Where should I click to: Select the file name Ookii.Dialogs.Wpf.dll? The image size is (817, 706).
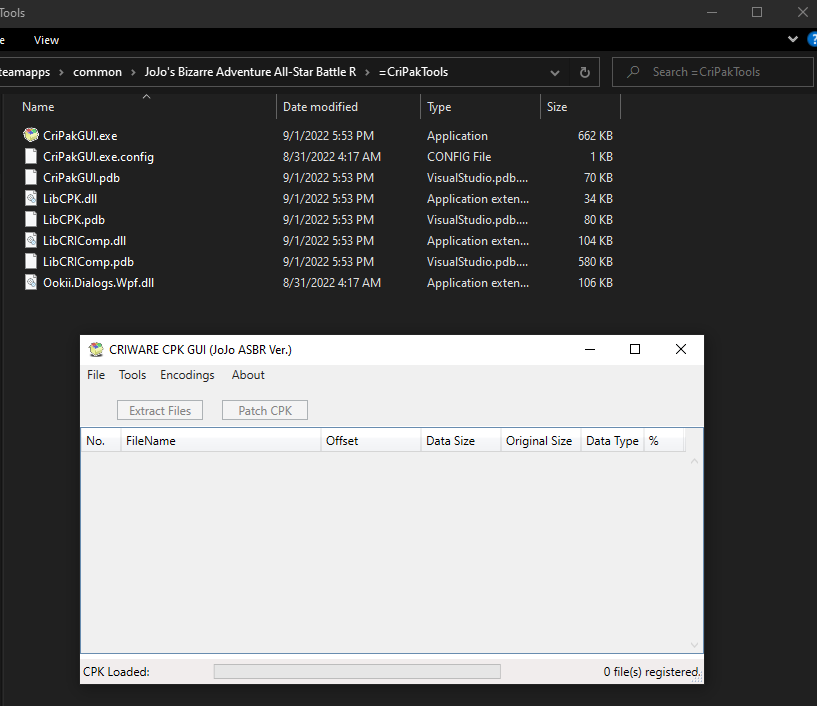pos(98,283)
